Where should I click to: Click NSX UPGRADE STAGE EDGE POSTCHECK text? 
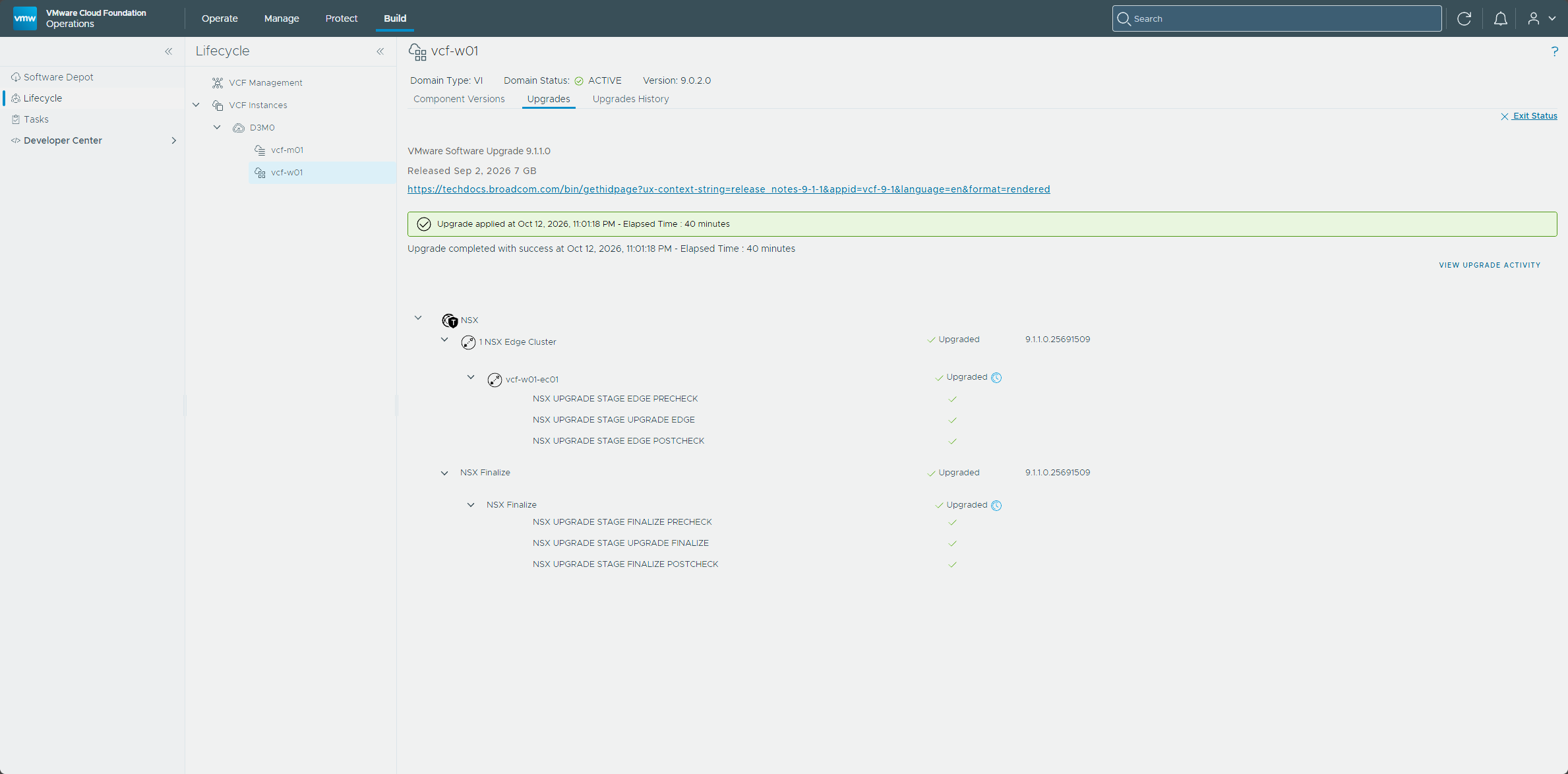pyautogui.click(x=618, y=441)
